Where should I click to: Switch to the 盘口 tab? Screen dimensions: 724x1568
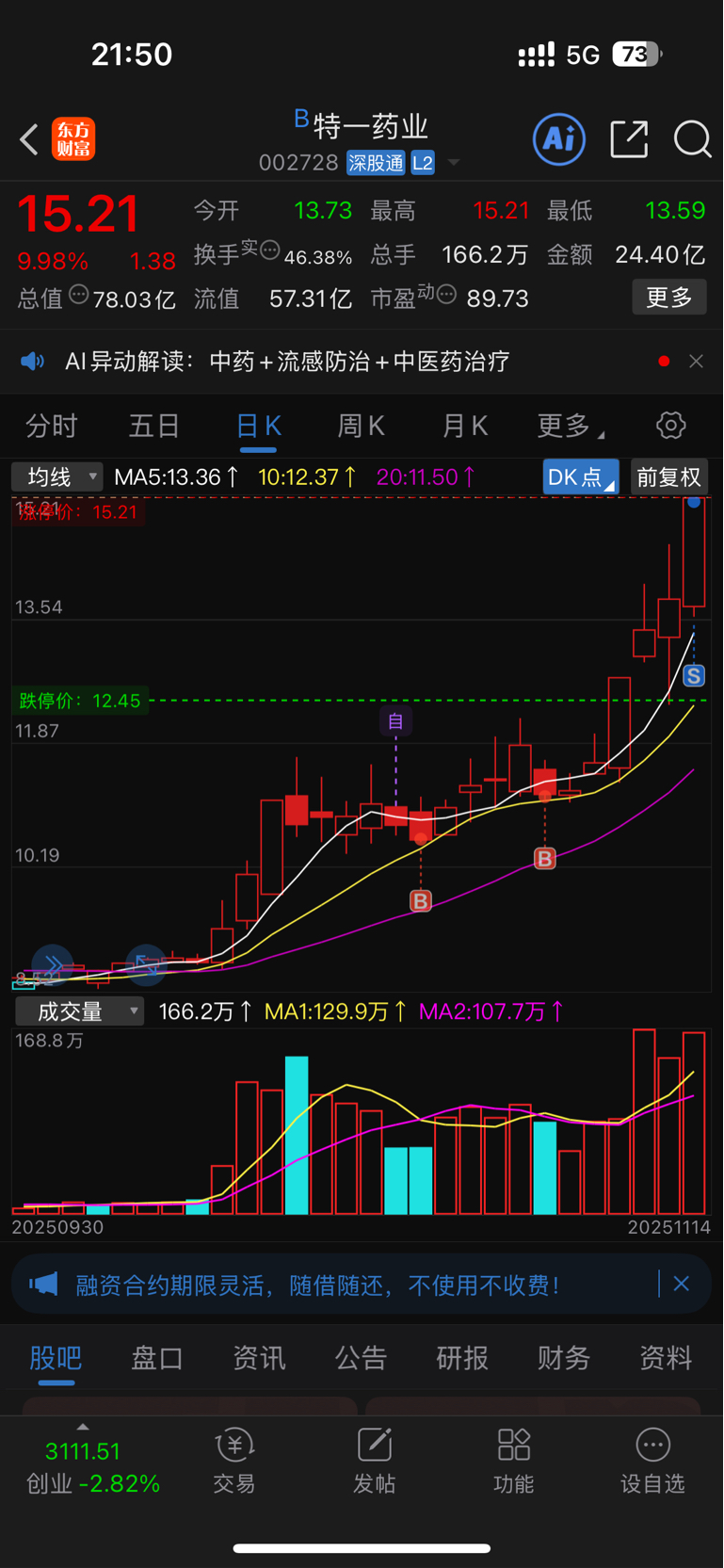coord(157,1358)
